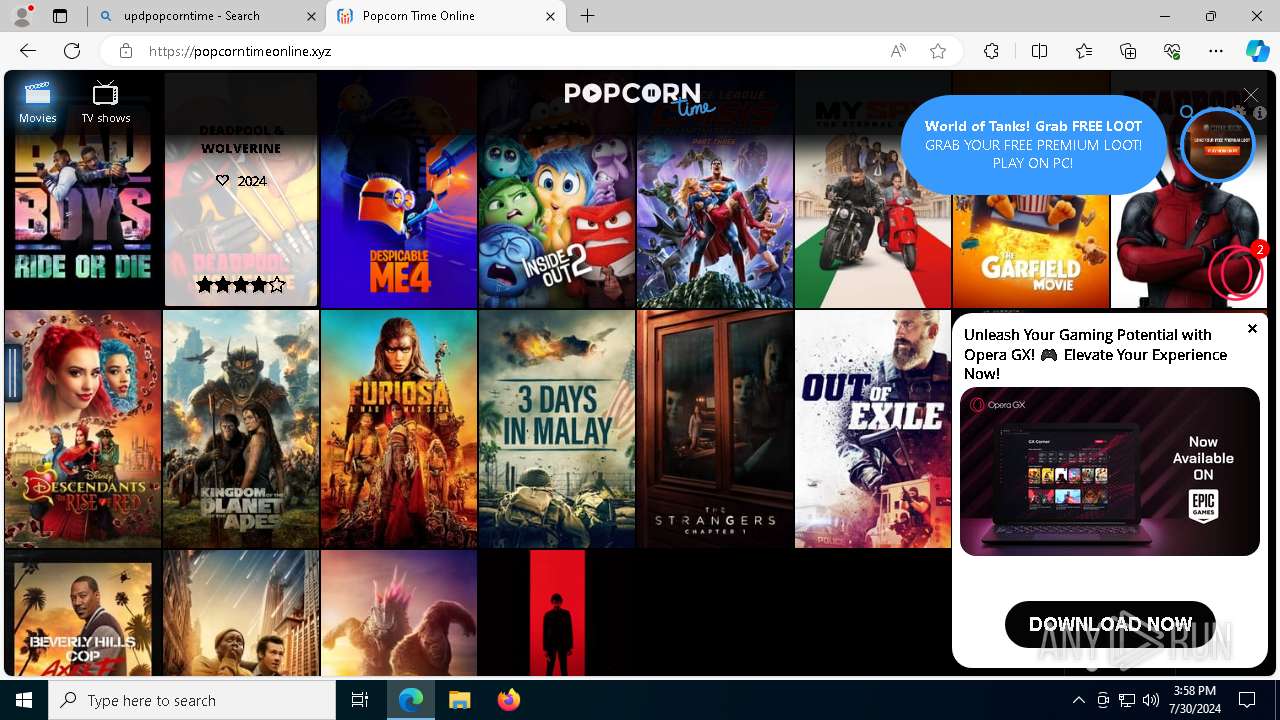The width and height of the screenshot is (1280, 720).
Task: Click the DOWNLOAD NOW button
Action: pos(1110,624)
